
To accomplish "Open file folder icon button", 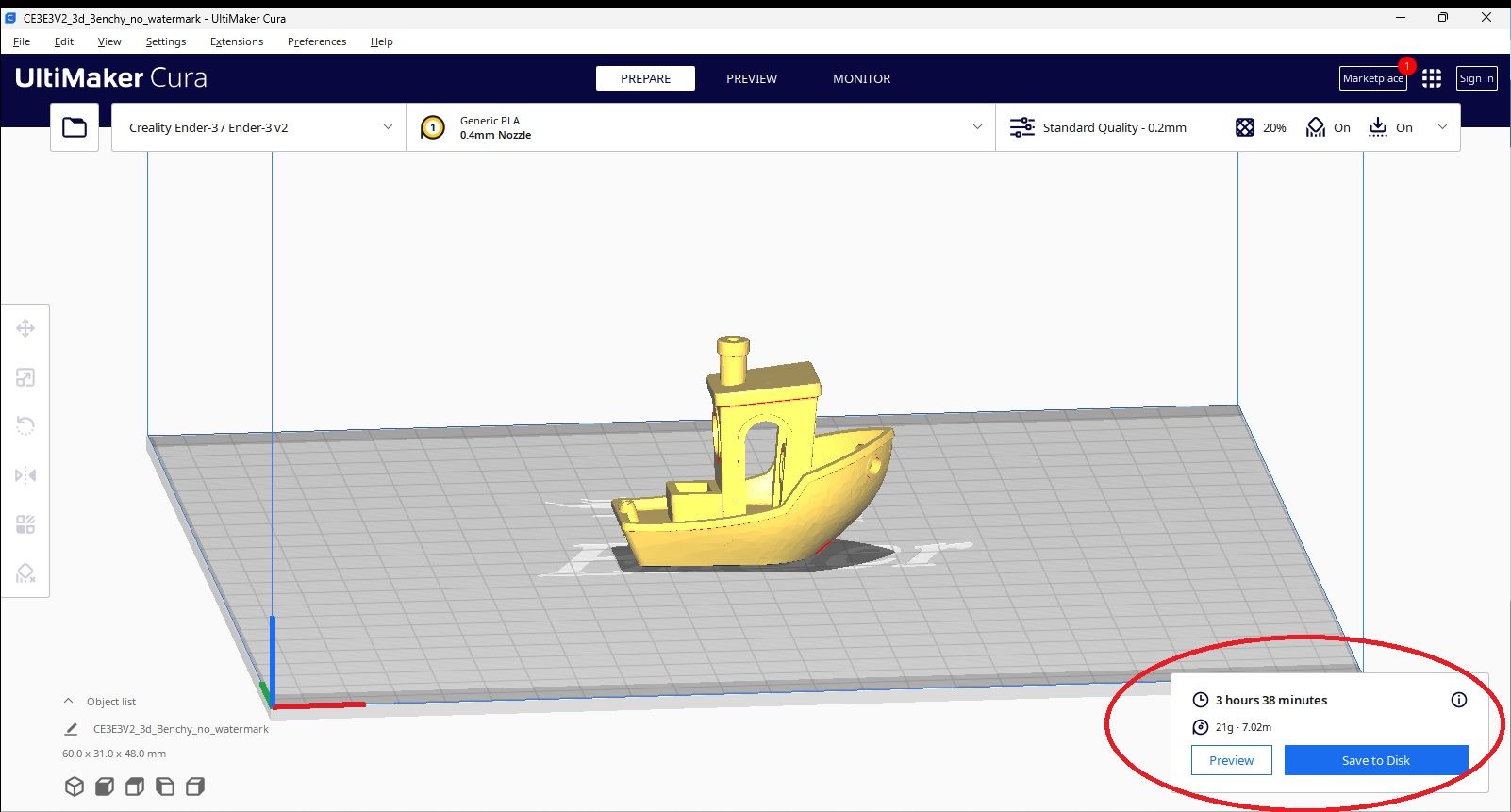I will [x=75, y=127].
